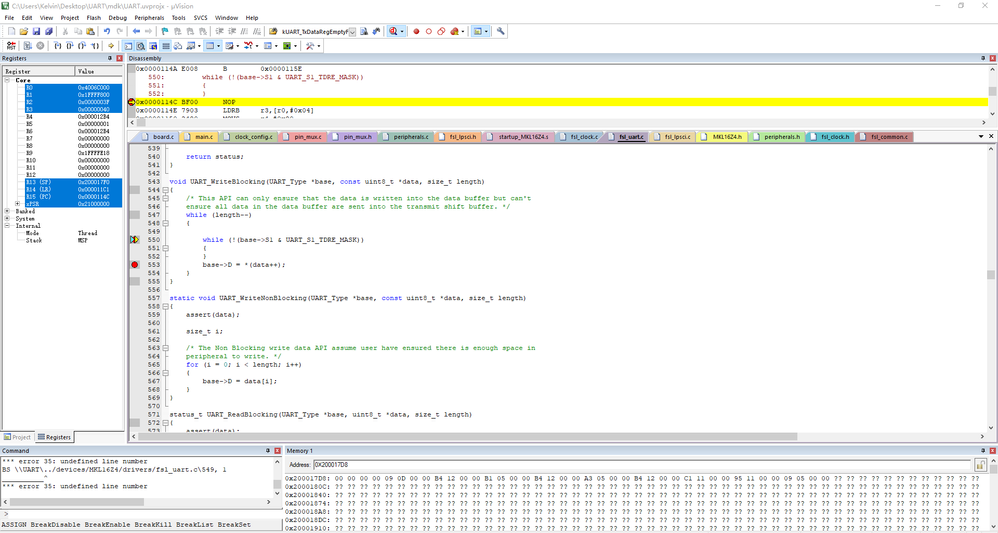Click the System Viewer window icon
998x533 pixels.
point(286,46)
